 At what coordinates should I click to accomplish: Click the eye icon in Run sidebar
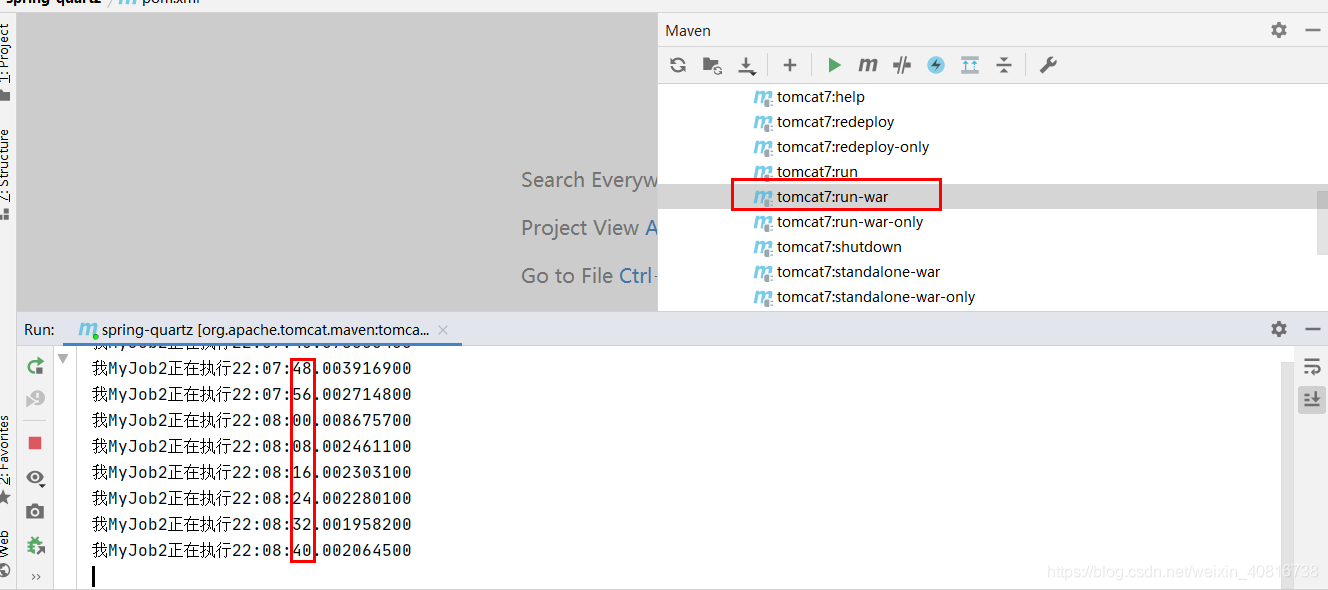tap(35, 478)
